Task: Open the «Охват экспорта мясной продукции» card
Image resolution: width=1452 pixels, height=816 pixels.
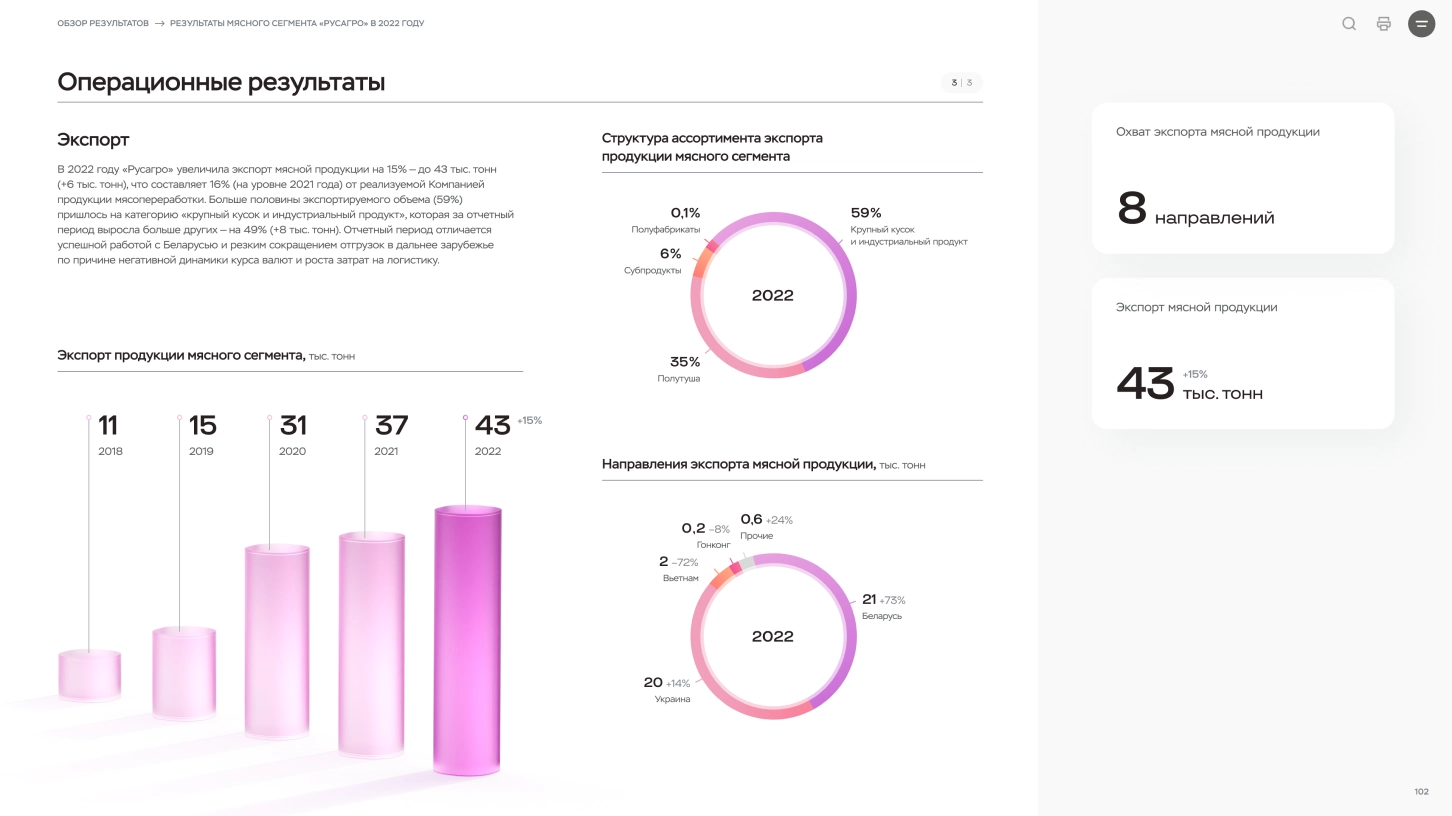Action: pos(1242,178)
